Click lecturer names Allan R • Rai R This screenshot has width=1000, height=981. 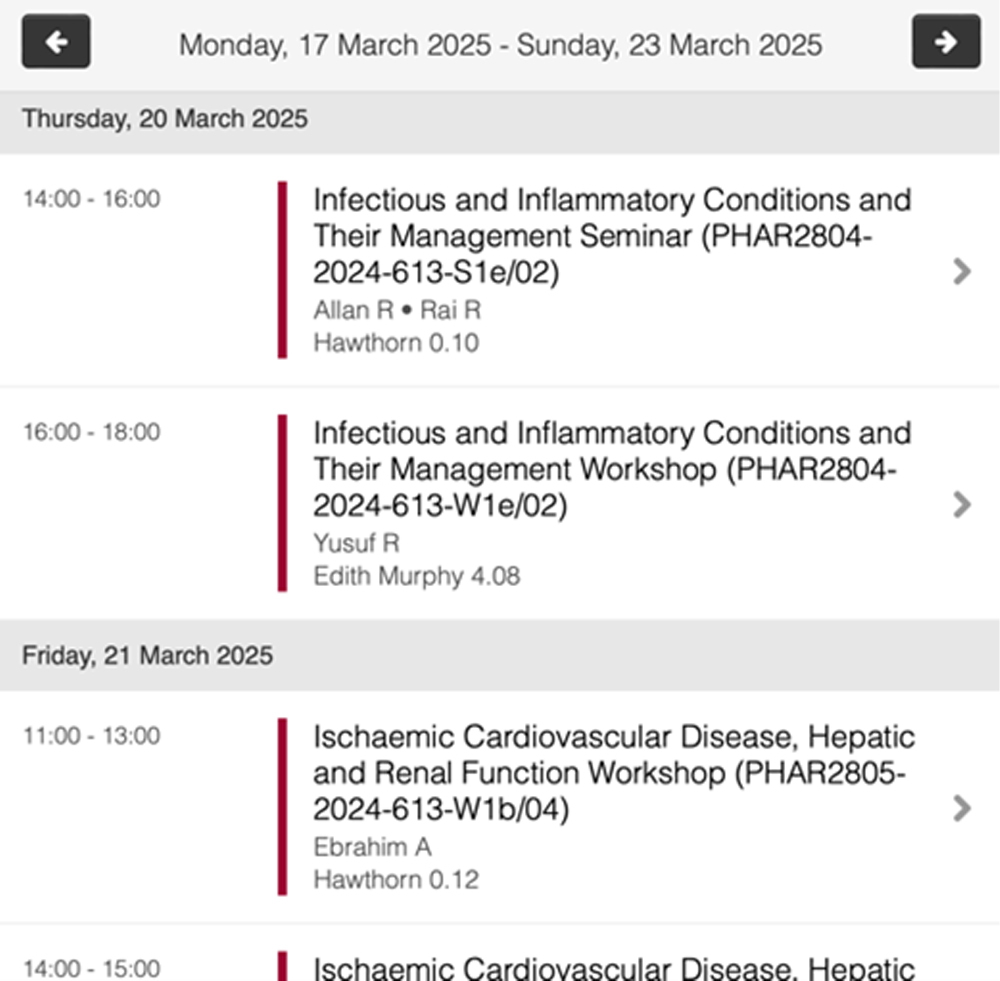pyautogui.click(x=397, y=311)
